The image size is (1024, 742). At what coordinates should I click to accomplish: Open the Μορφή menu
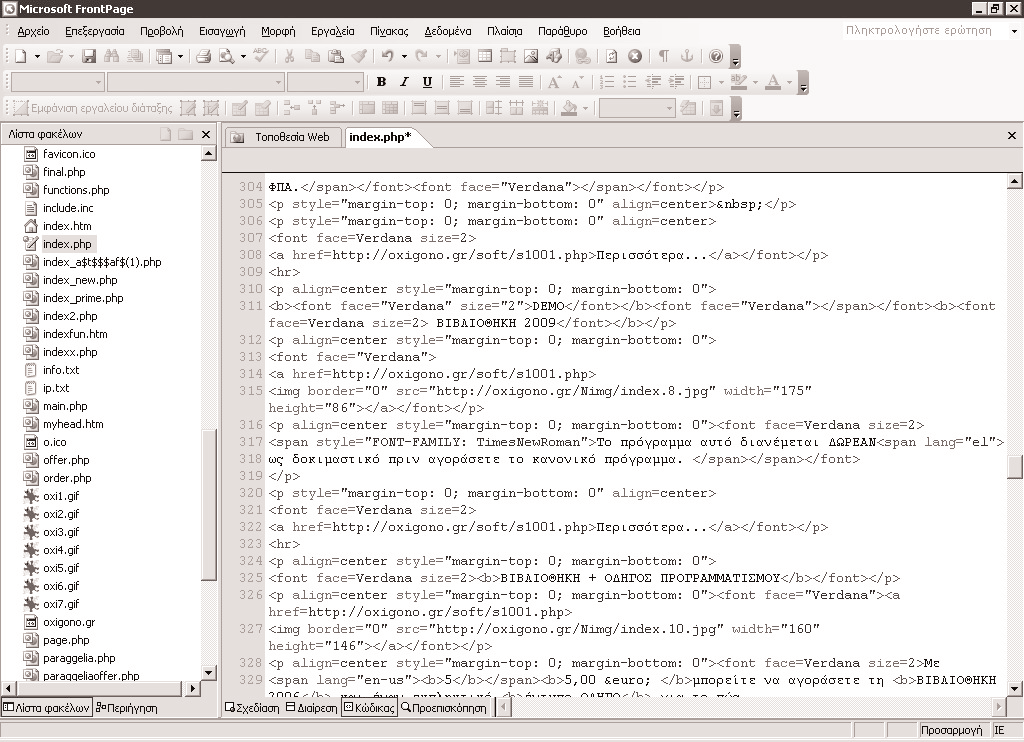278,31
